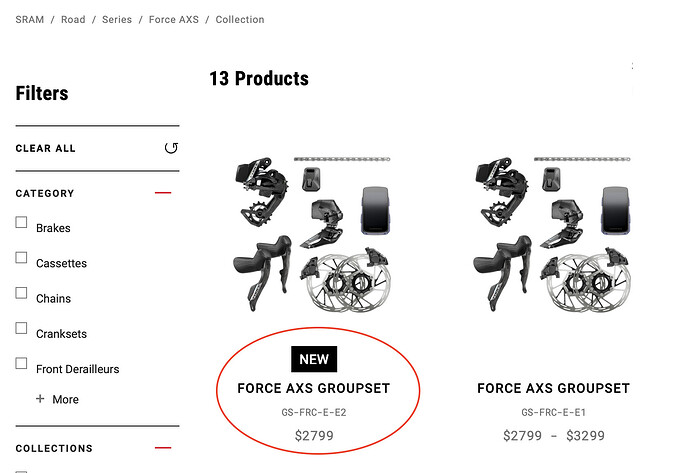Collapse the Category filter section
The width and height of the screenshot is (690, 473).
coord(163,193)
